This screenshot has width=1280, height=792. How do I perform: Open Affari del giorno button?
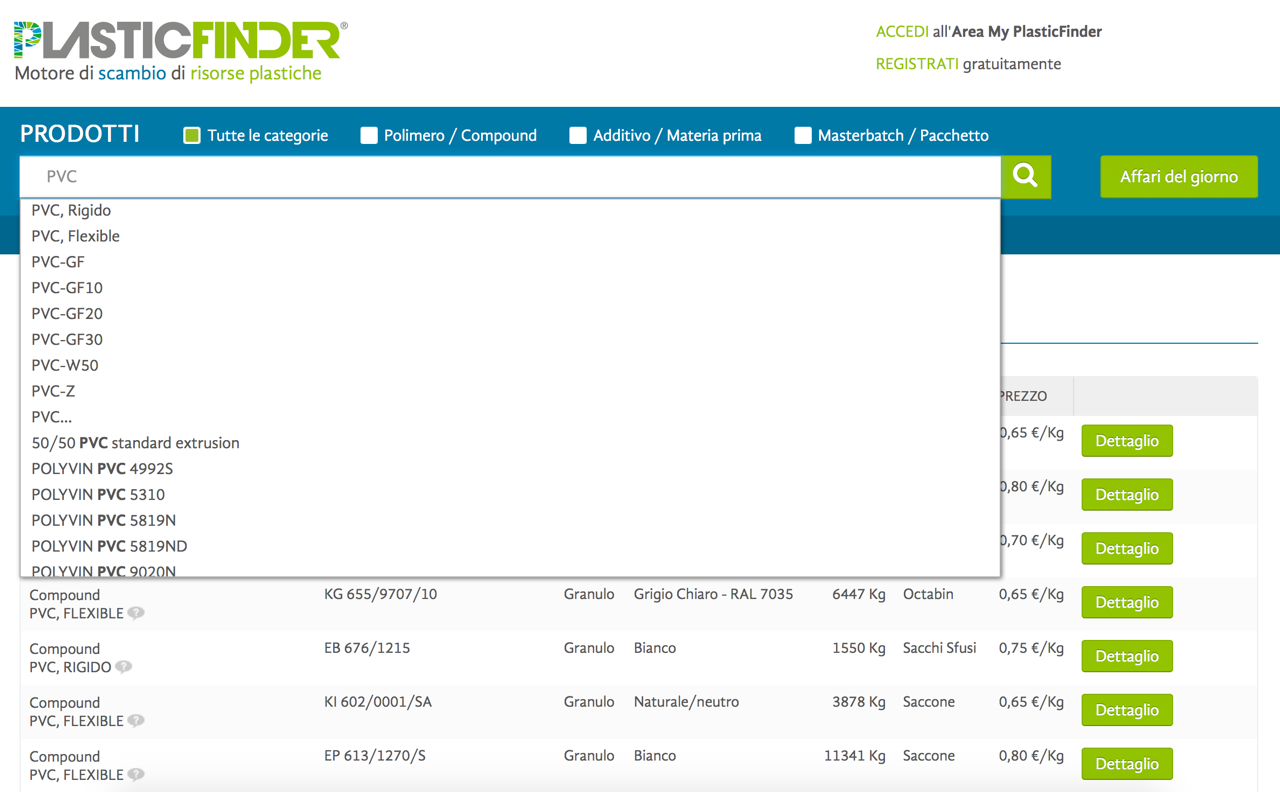1179,177
